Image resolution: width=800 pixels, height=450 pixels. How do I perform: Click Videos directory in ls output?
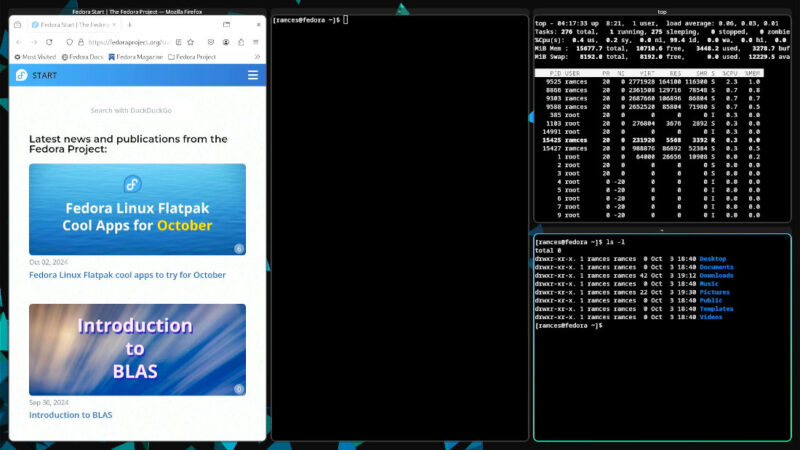pos(711,317)
